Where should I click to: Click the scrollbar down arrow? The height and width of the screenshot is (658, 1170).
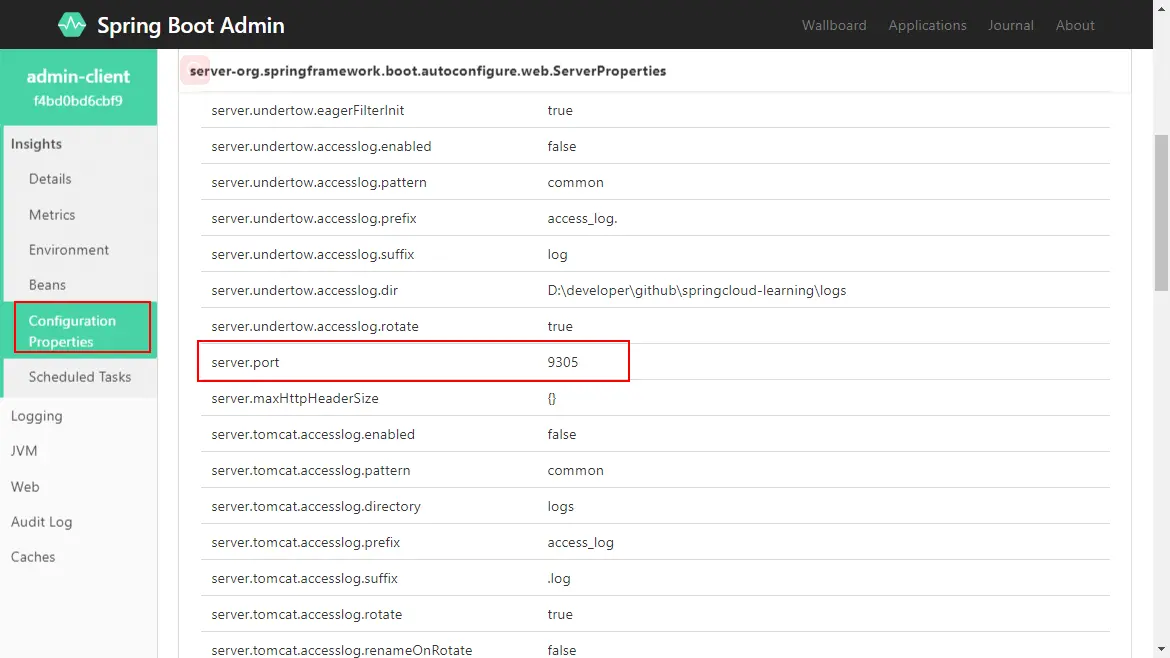[1161, 650]
